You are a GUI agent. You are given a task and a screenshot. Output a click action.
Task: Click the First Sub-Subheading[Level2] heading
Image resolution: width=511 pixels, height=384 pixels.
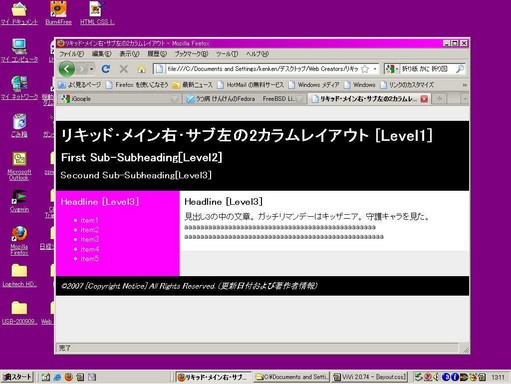coord(141,158)
